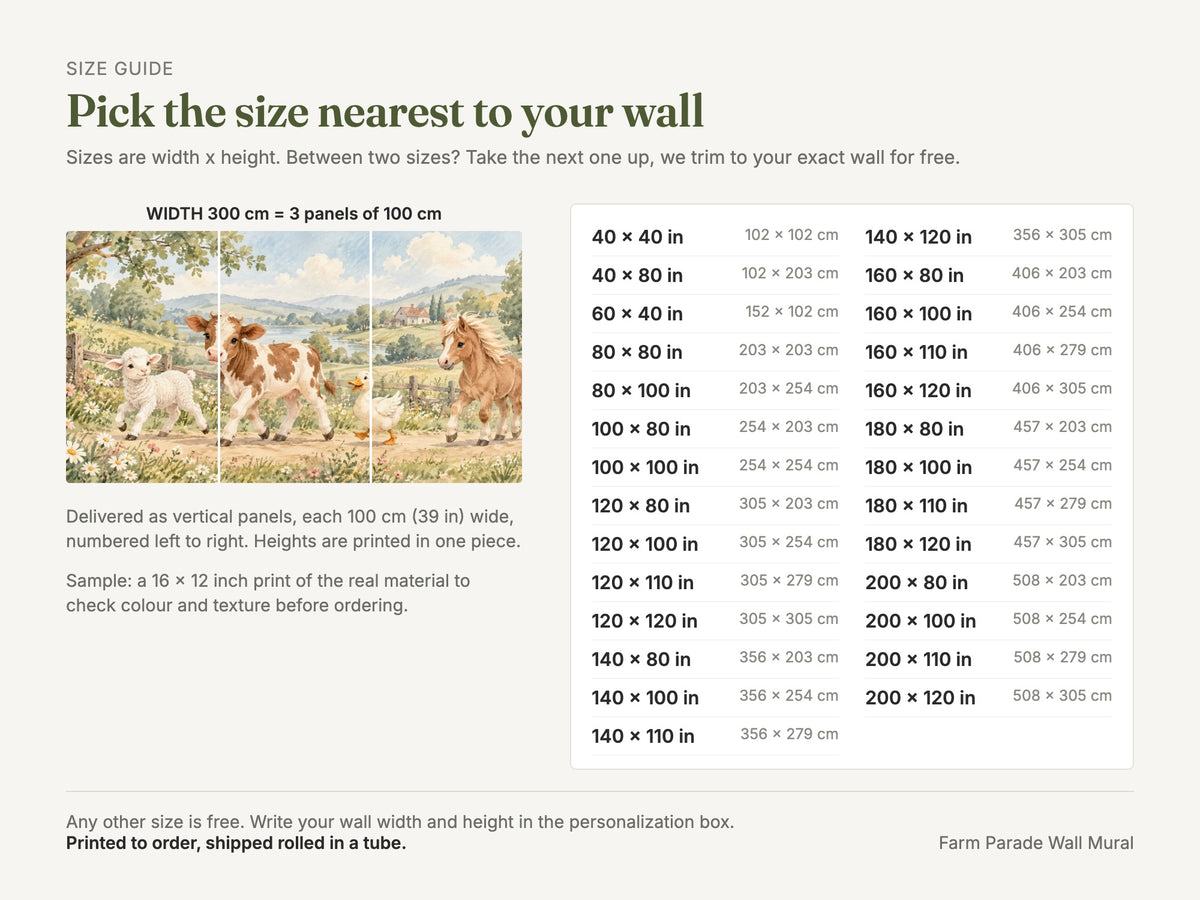Click the 160 × 80 in size row
Viewport: 1200px width, 900px height.
tap(988, 274)
